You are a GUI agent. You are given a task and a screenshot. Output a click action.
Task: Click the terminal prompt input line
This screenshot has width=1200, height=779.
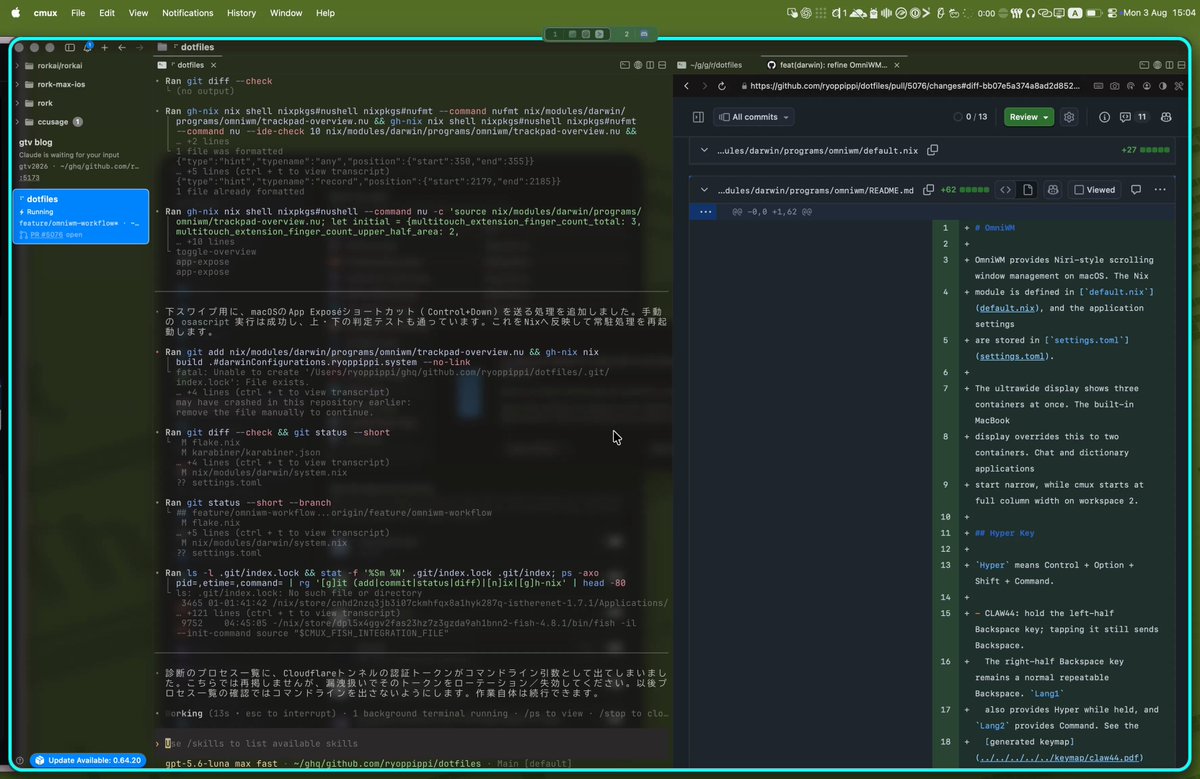click(x=414, y=743)
